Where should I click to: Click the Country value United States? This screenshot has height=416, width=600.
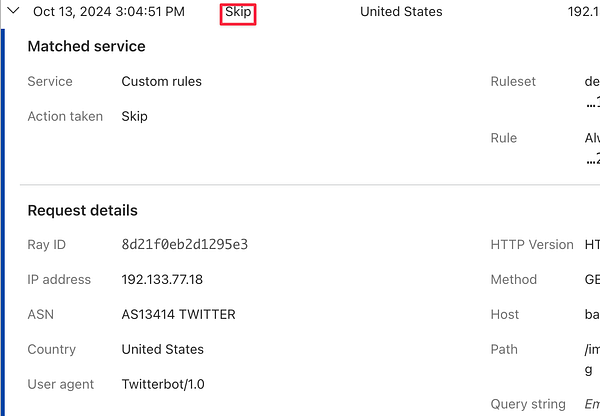pyautogui.click(x=162, y=349)
